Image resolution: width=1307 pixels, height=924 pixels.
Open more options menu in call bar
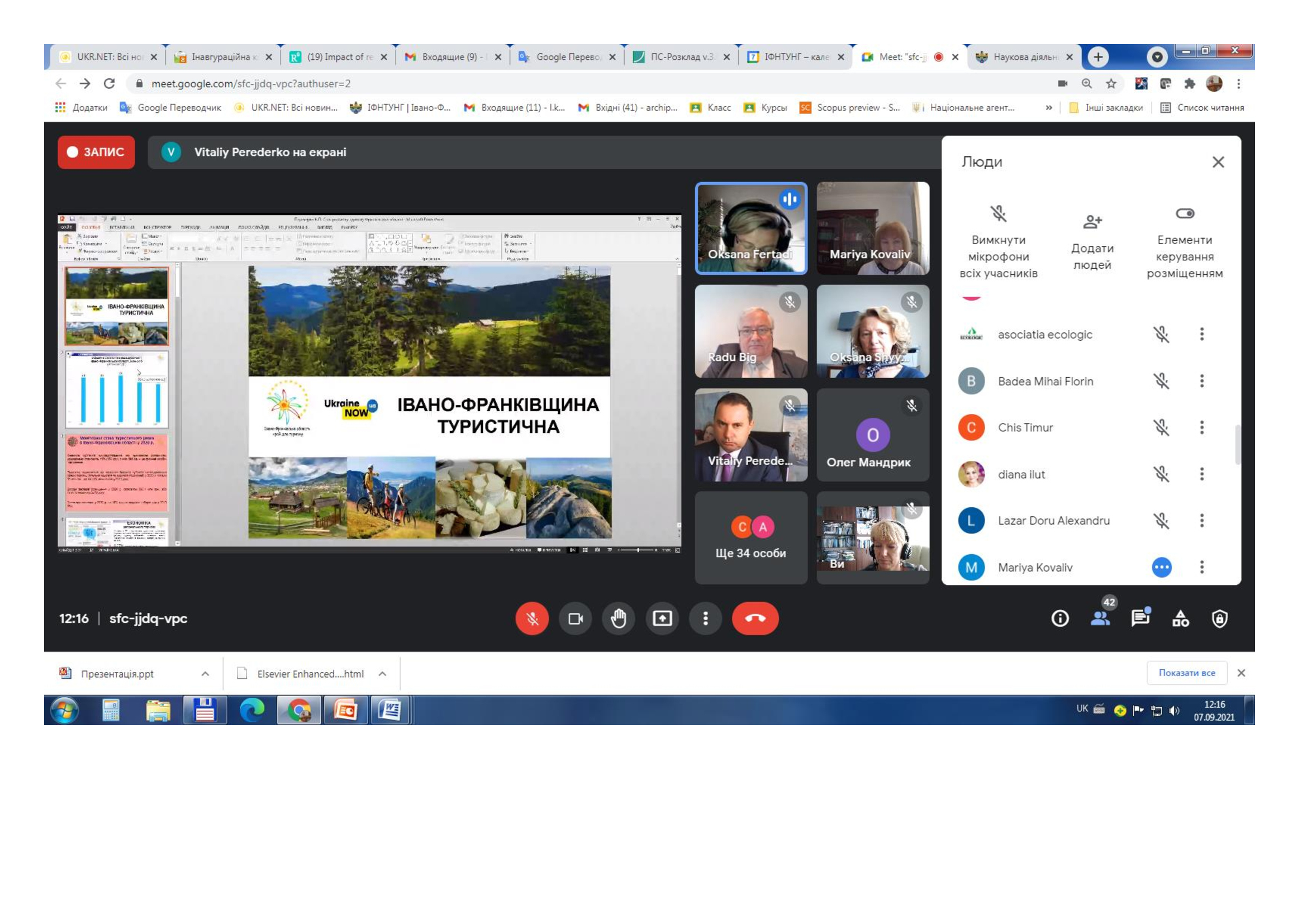pyautogui.click(x=705, y=618)
